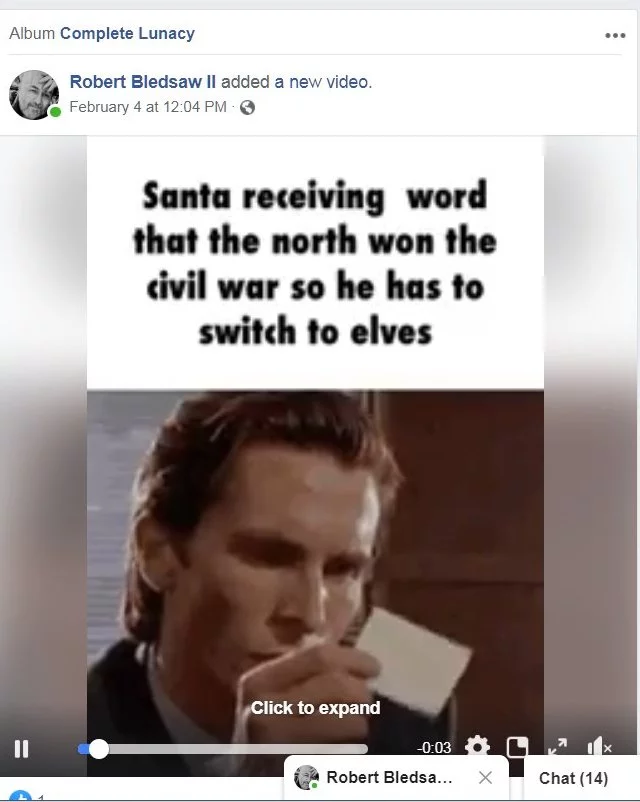Screen dimensions: 640x802
Task: Expand the Chat (14) panel
Action: click(x=573, y=778)
